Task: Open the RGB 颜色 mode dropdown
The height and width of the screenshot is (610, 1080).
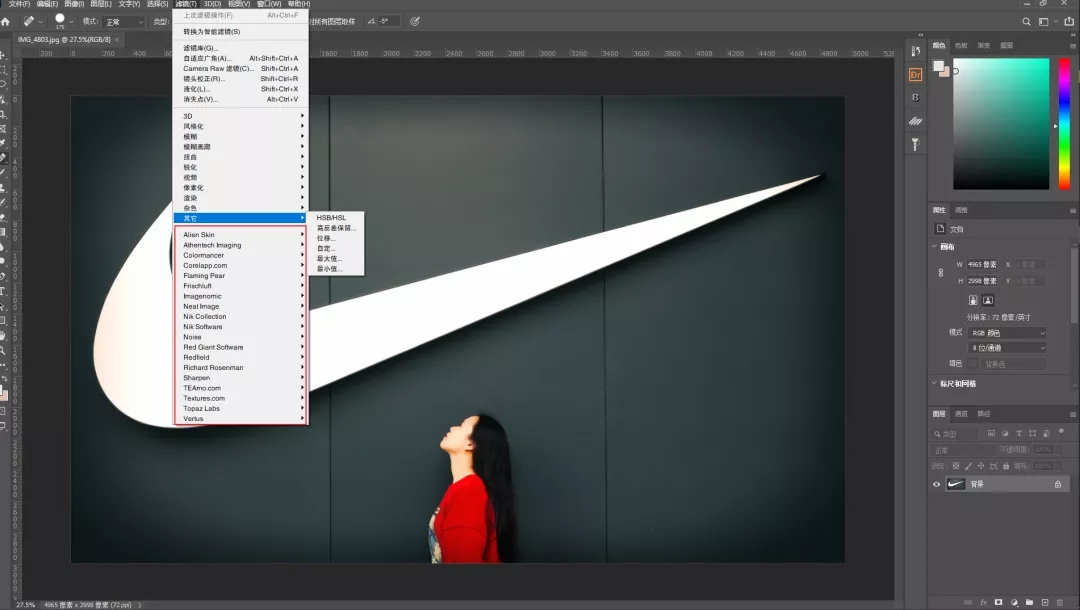Action: [1007, 333]
